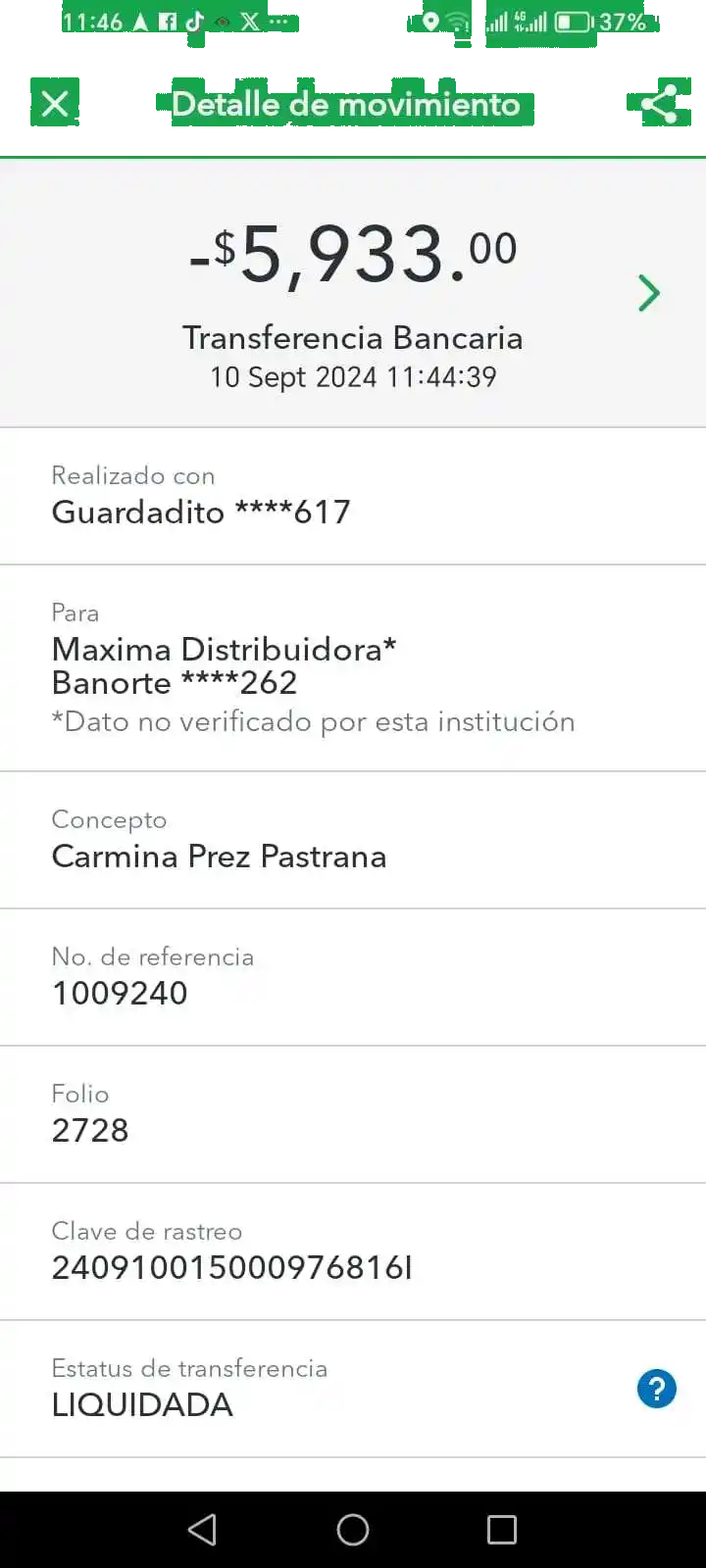
Task: Tap the share icon
Action: pyautogui.click(x=658, y=104)
